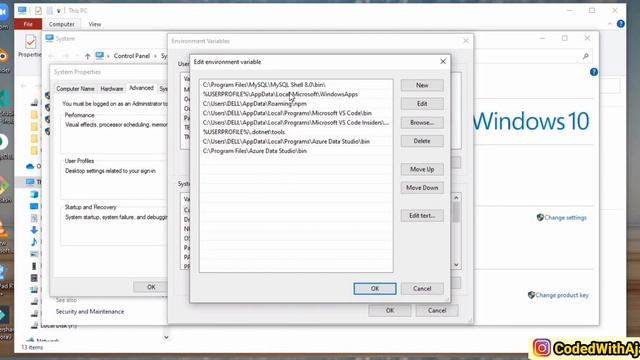
Task: Click Control Panel in System address bar
Action: click(x=132, y=56)
